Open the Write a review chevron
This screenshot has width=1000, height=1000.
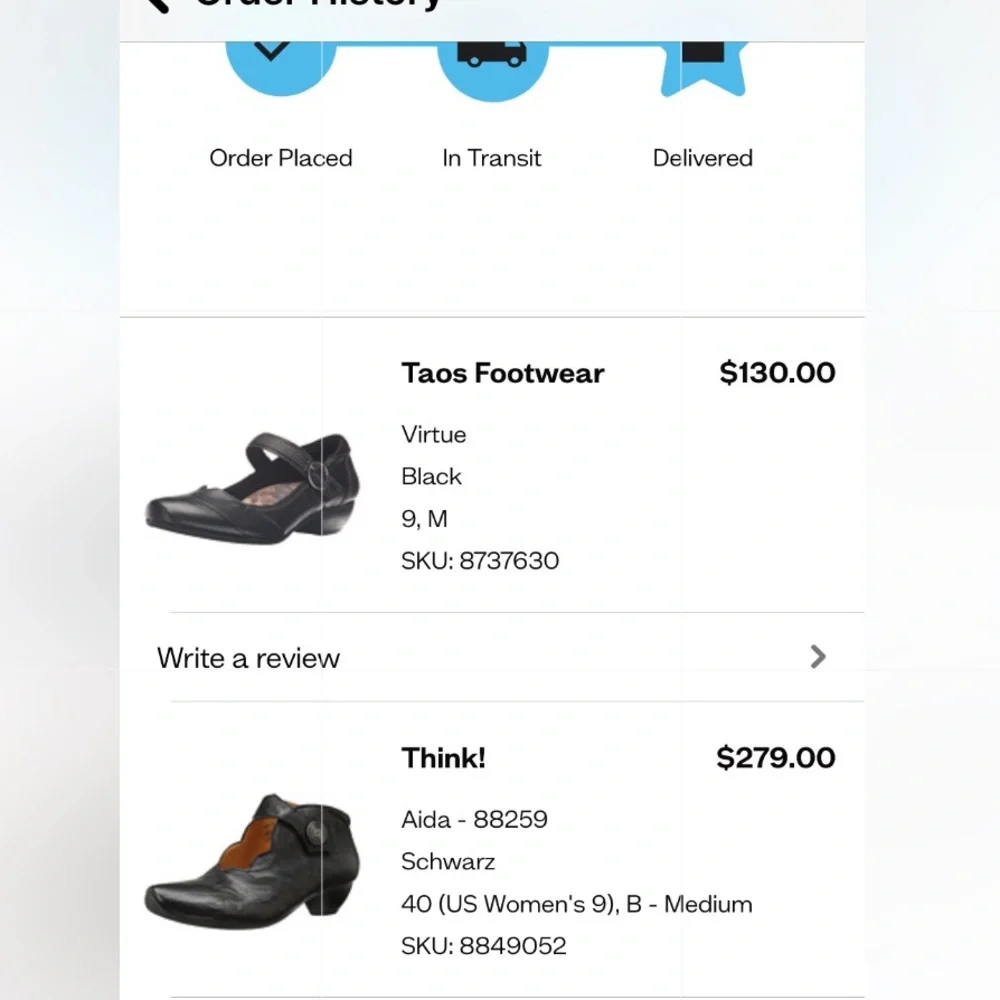point(818,656)
